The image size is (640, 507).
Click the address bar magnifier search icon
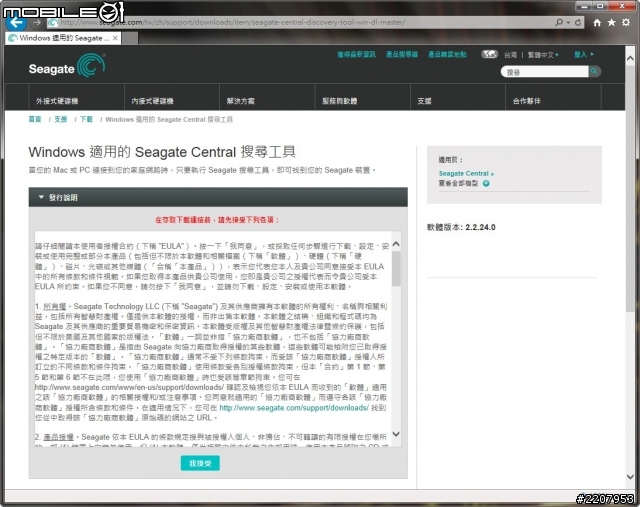[559, 22]
